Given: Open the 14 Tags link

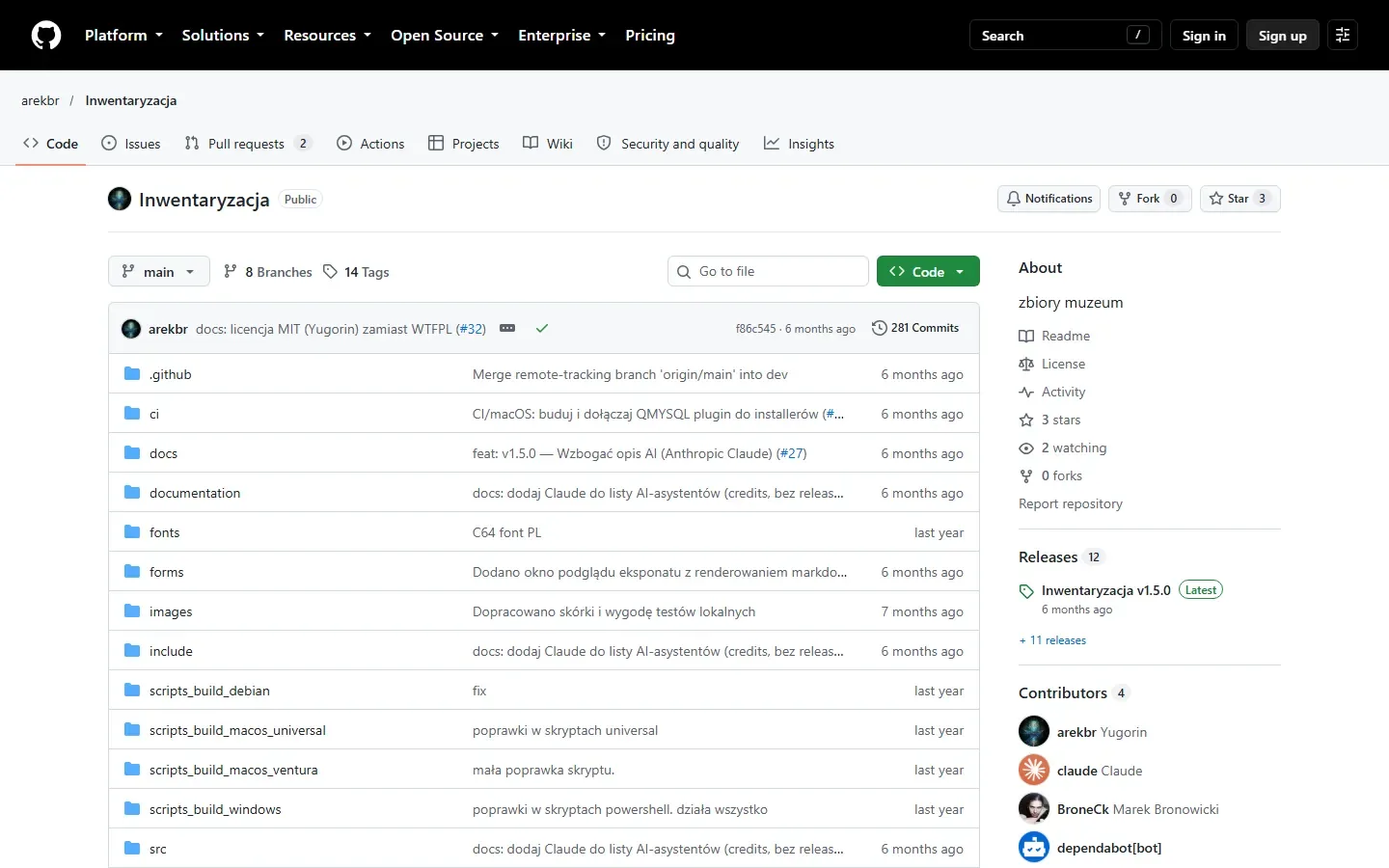Looking at the screenshot, I should tap(356, 272).
